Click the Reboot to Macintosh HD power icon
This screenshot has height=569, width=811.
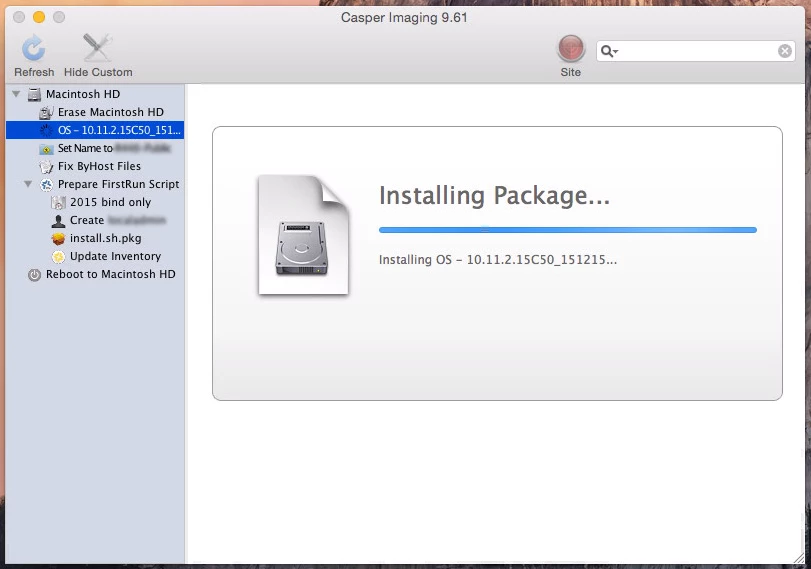point(34,275)
